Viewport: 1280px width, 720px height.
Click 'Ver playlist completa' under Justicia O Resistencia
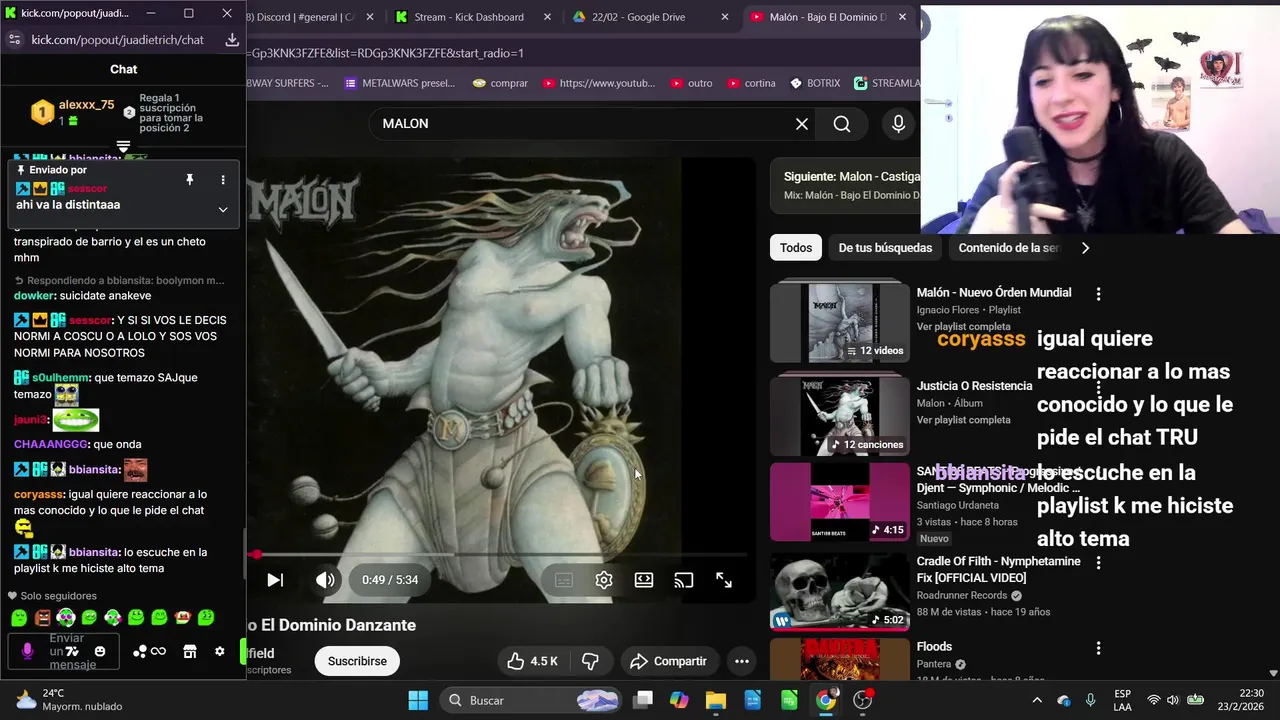963,420
